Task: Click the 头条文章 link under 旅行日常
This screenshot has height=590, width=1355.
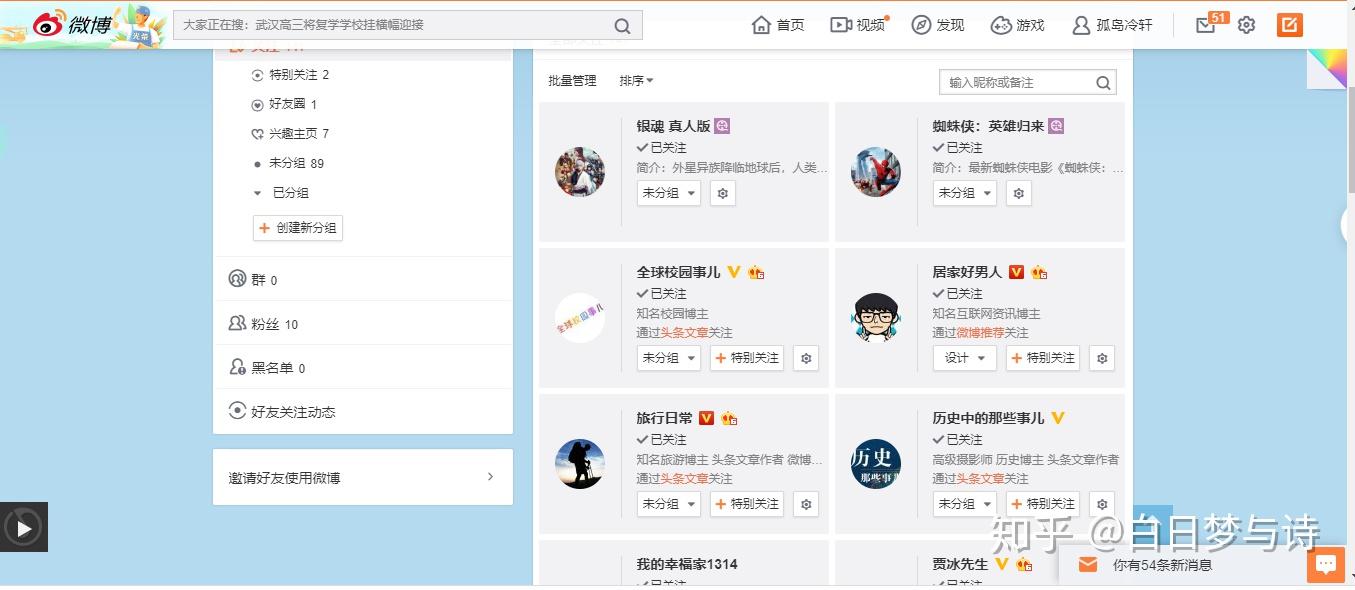Action: (x=684, y=479)
